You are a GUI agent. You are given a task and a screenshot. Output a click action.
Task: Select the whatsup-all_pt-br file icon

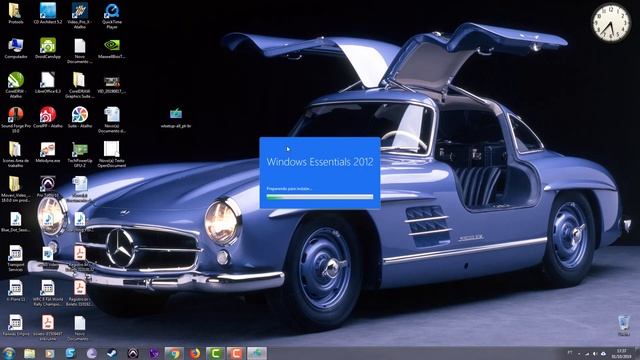pyautogui.click(x=176, y=118)
